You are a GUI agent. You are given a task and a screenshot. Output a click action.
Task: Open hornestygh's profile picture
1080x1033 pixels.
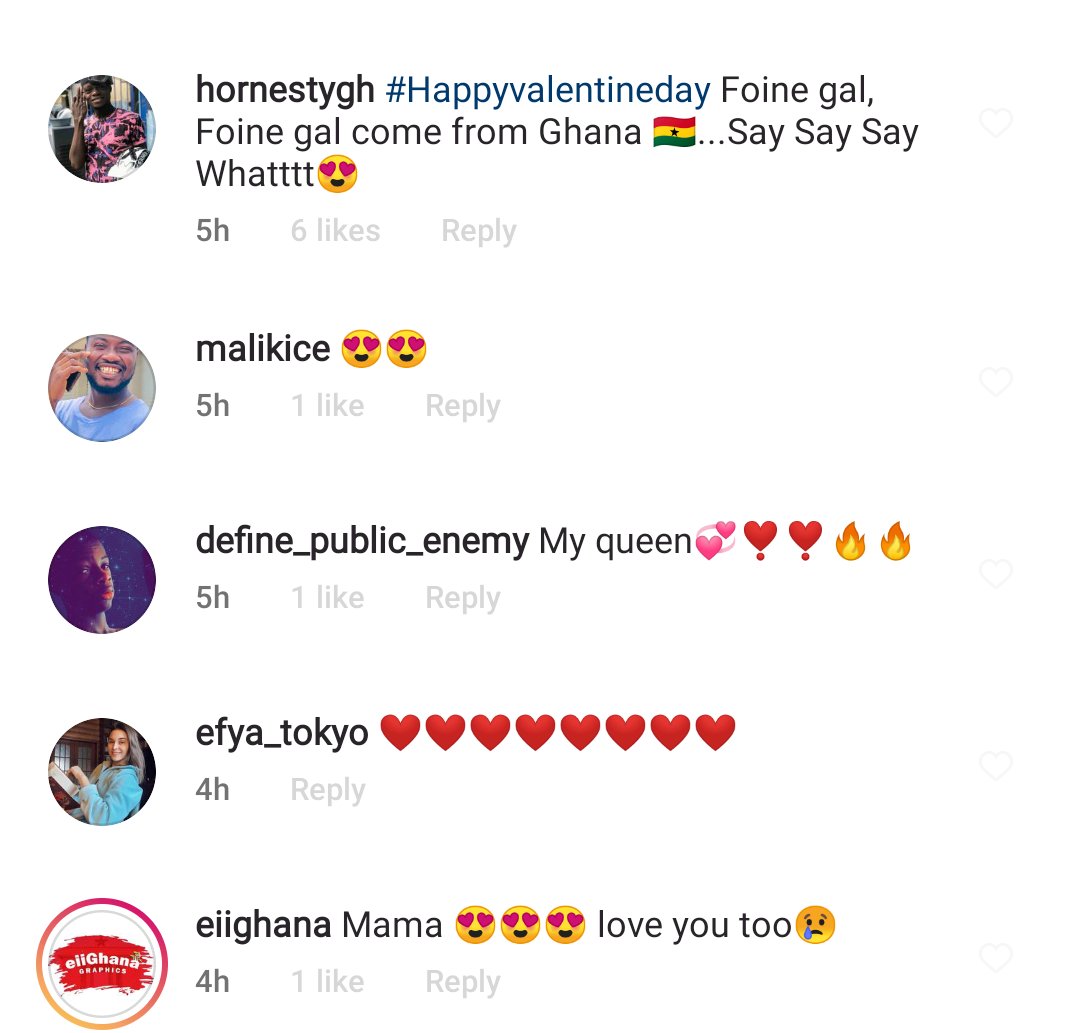pyautogui.click(x=102, y=129)
